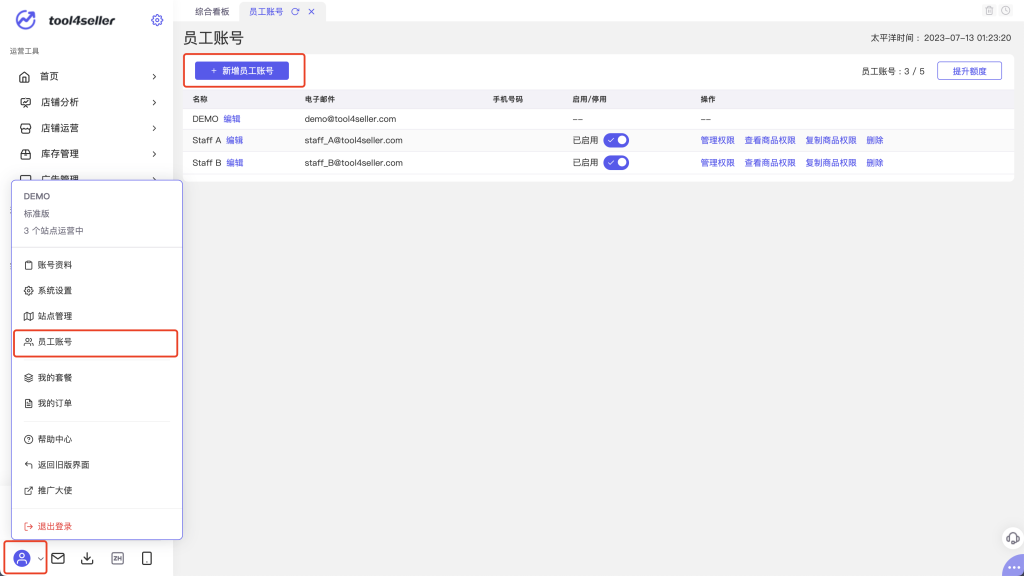
Task: Open the chat bubble icon
Action: (1014, 567)
